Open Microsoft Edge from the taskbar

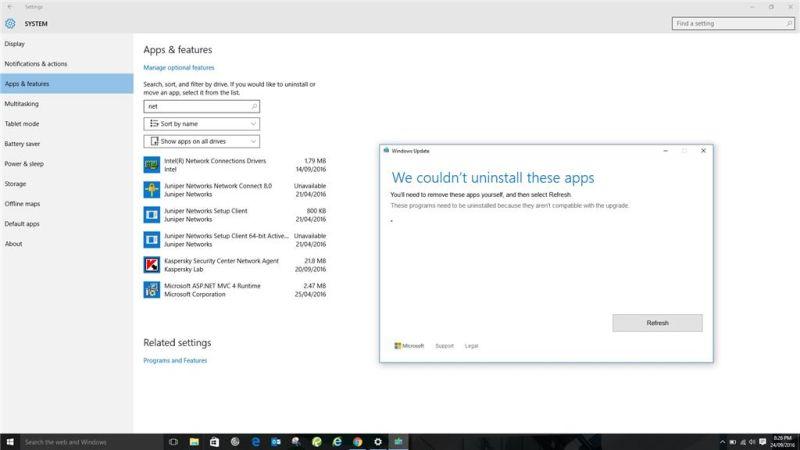(256, 442)
